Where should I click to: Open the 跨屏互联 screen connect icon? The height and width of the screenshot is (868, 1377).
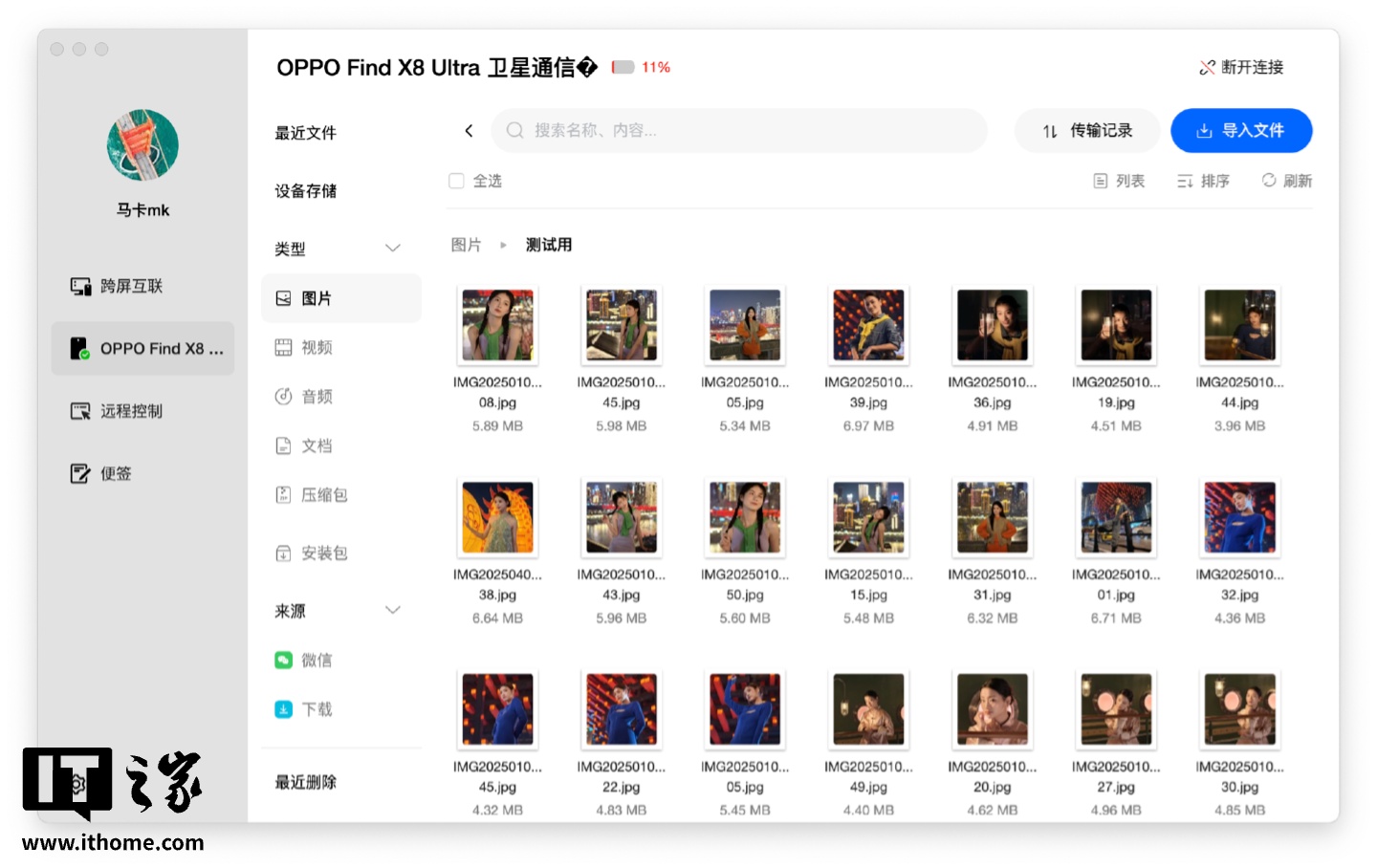point(80,287)
